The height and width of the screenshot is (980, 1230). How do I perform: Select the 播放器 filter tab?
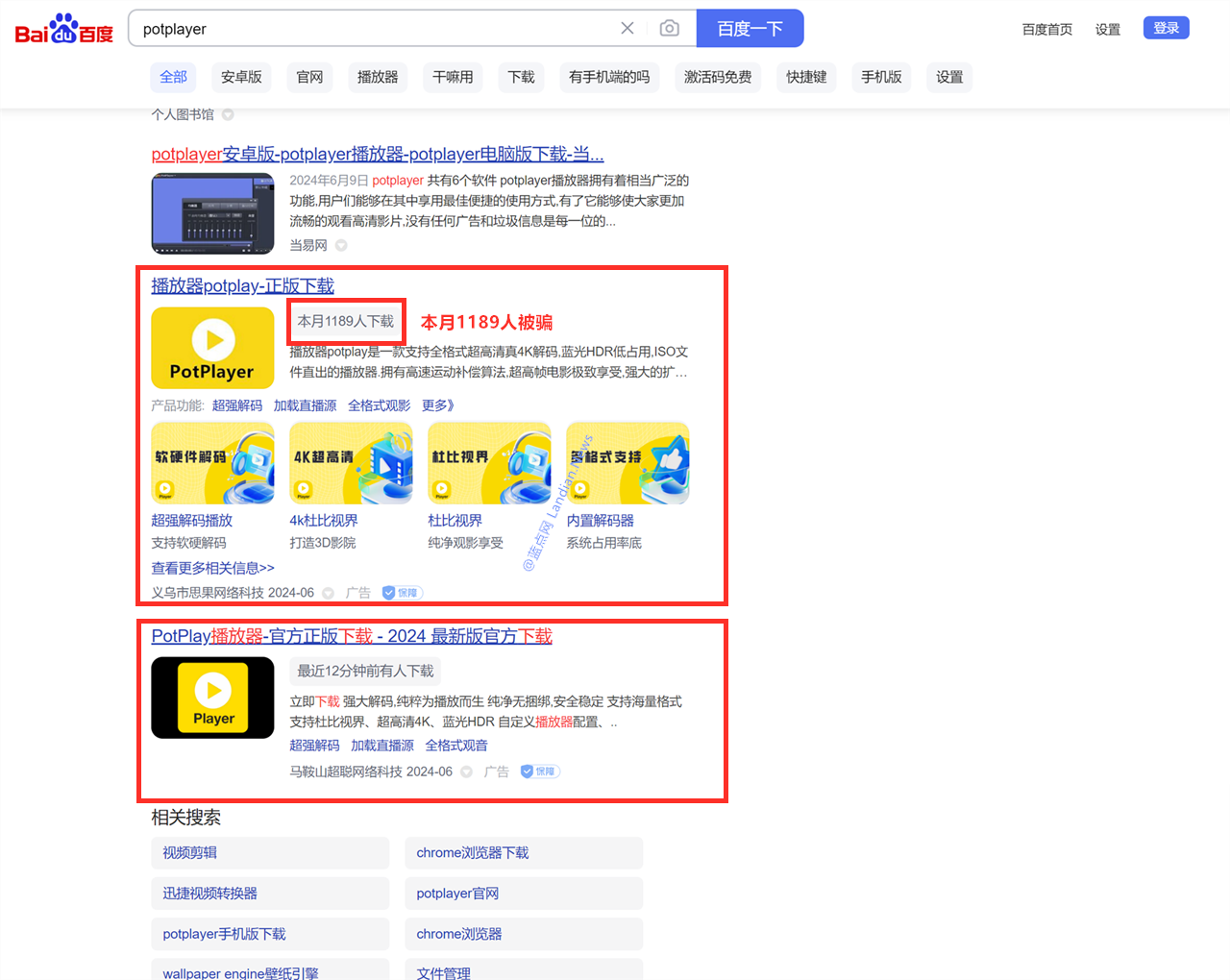tap(378, 77)
